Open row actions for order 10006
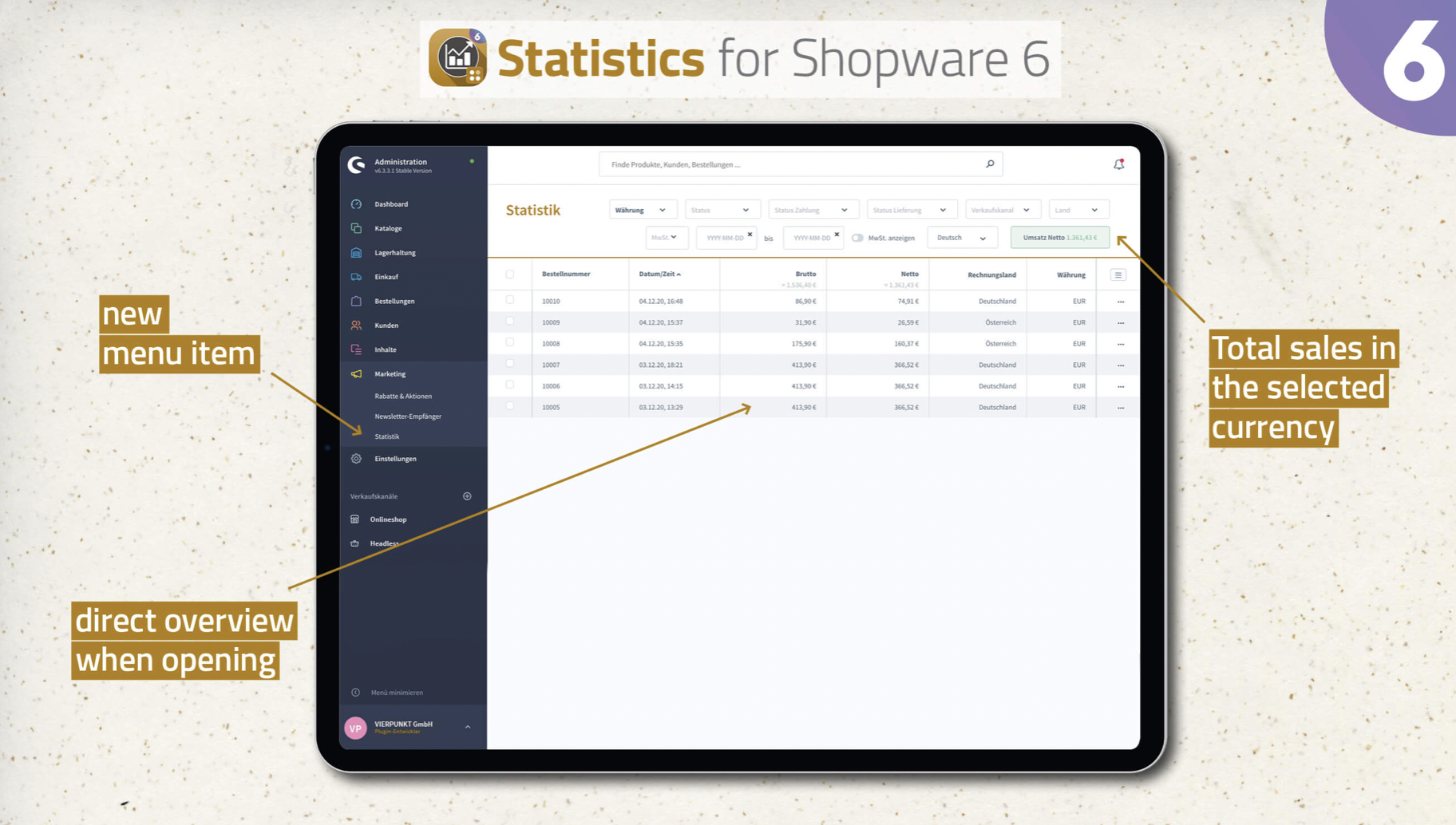The width and height of the screenshot is (1456, 825). tap(1121, 386)
